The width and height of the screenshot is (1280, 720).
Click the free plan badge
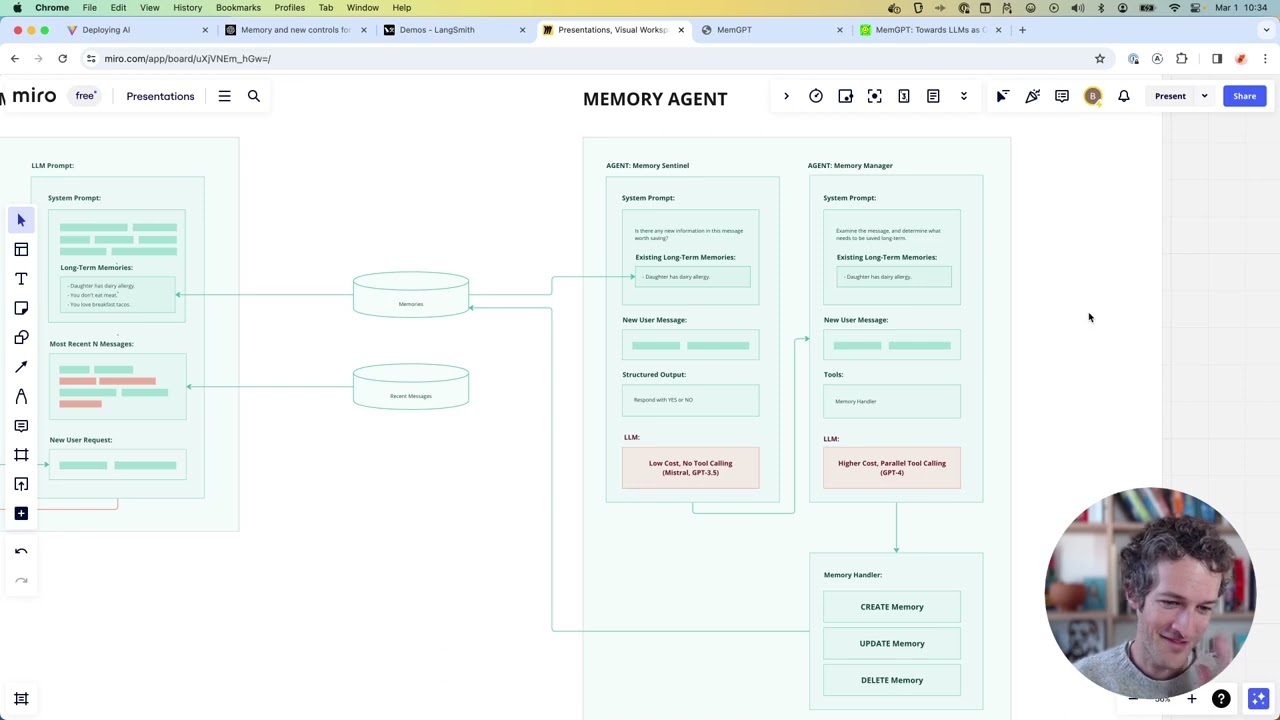click(x=86, y=96)
